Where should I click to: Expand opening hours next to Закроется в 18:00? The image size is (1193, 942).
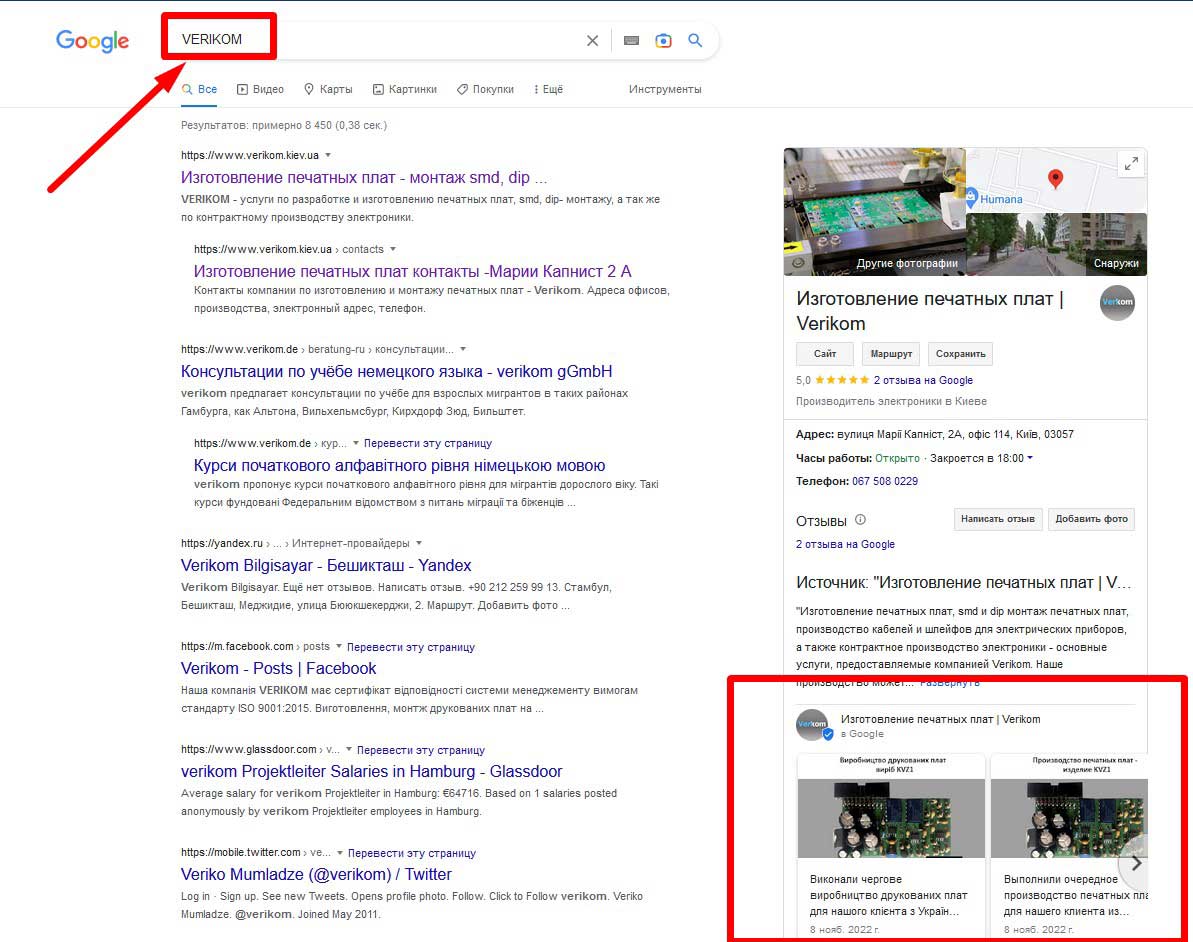point(1030,458)
